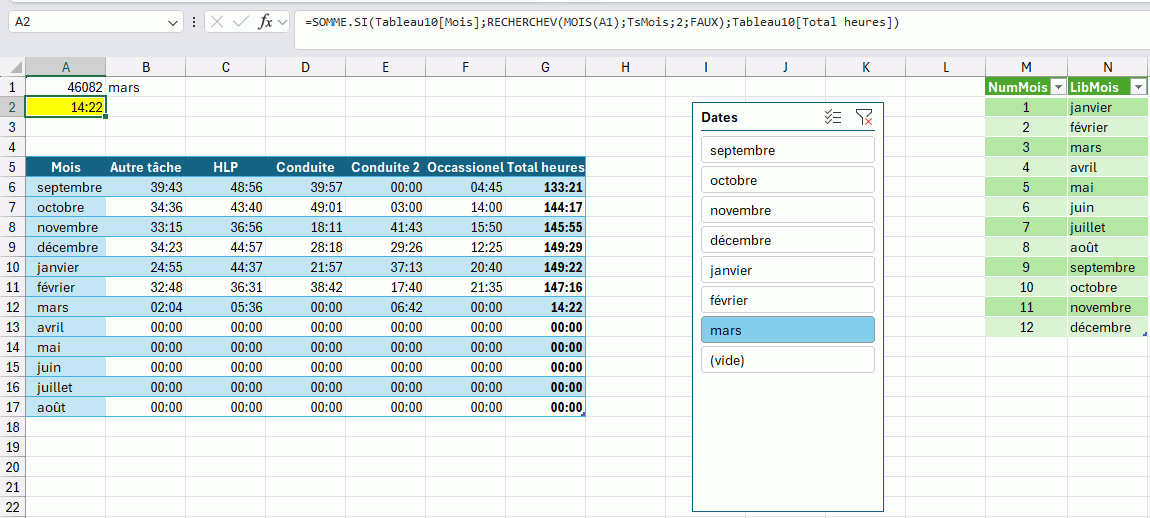
Task: Click the Insert Function fx icon
Action: tap(265, 22)
